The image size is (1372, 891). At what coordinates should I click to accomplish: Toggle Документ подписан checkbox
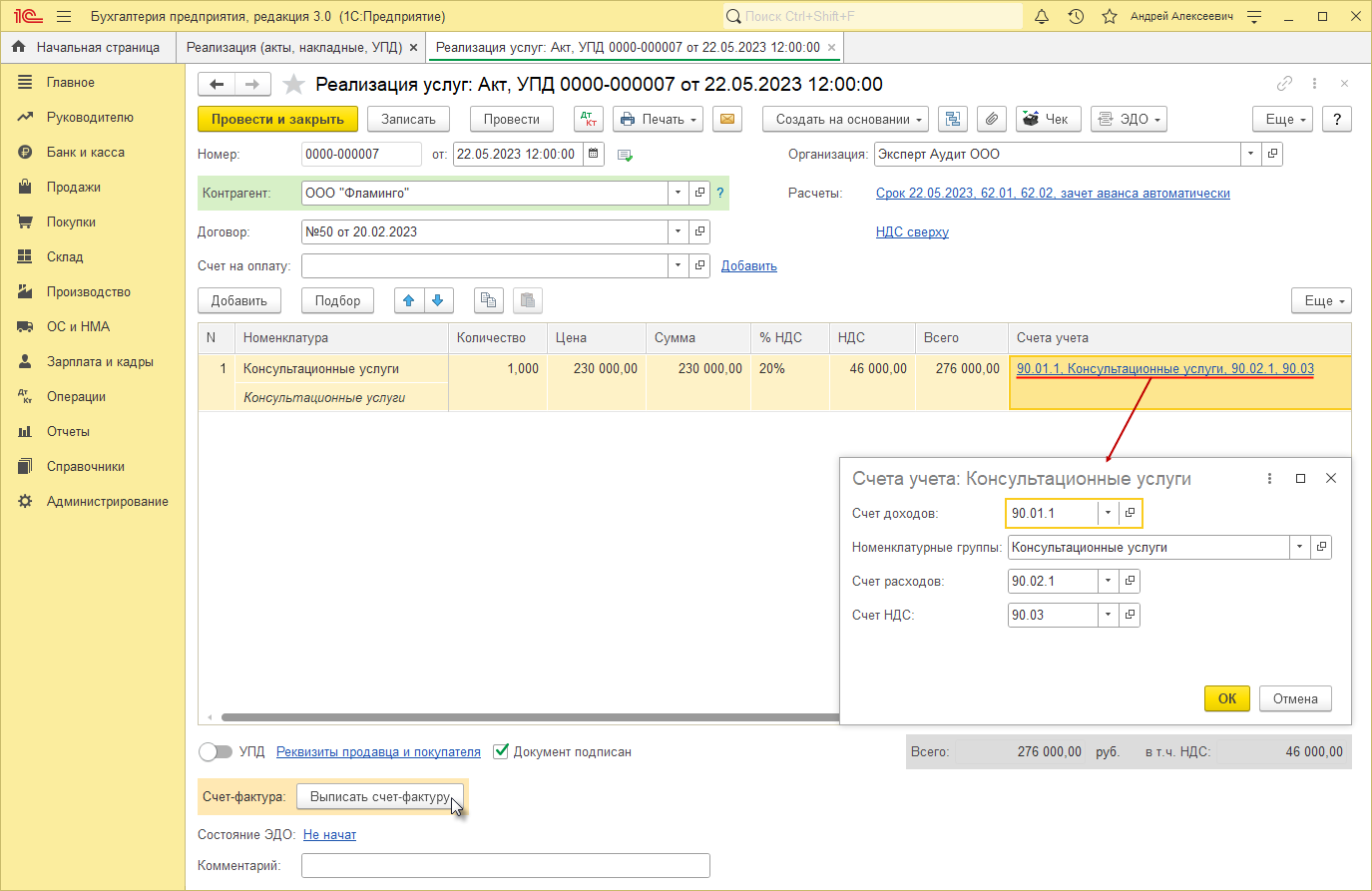501,751
